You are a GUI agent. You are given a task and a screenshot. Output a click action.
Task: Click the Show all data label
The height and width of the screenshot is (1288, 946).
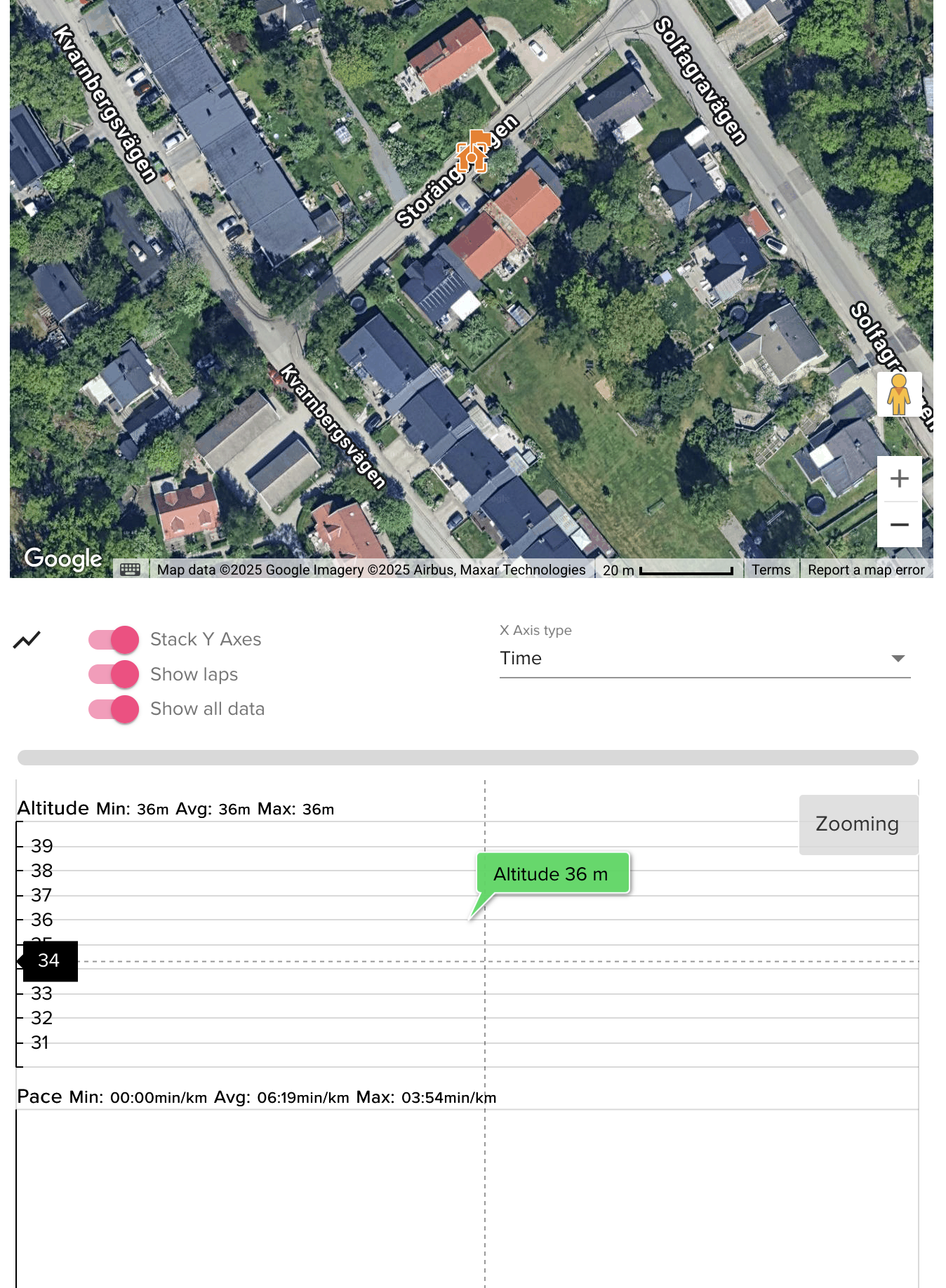(207, 709)
